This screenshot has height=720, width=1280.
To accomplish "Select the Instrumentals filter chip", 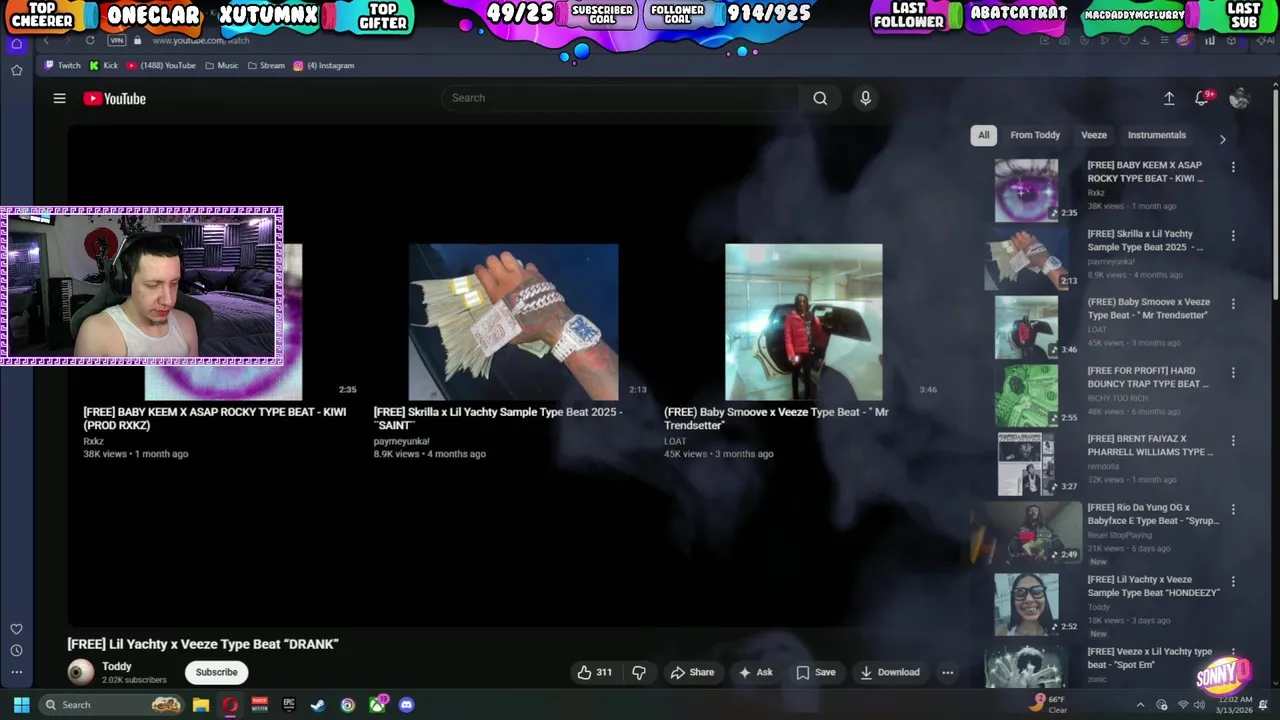I will [1157, 135].
